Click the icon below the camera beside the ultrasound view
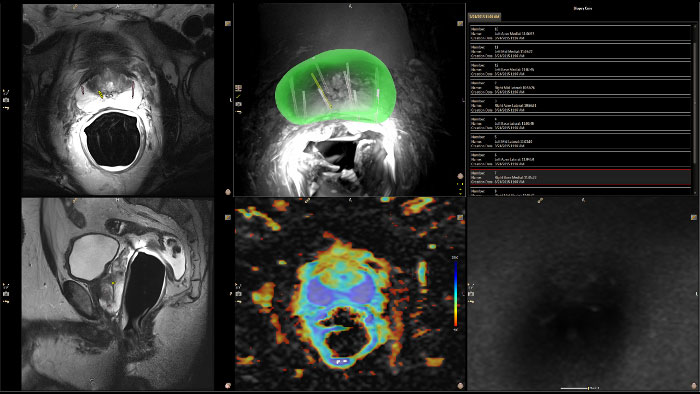The width and height of the screenshot is (700, 394). [x=471, y=302]
